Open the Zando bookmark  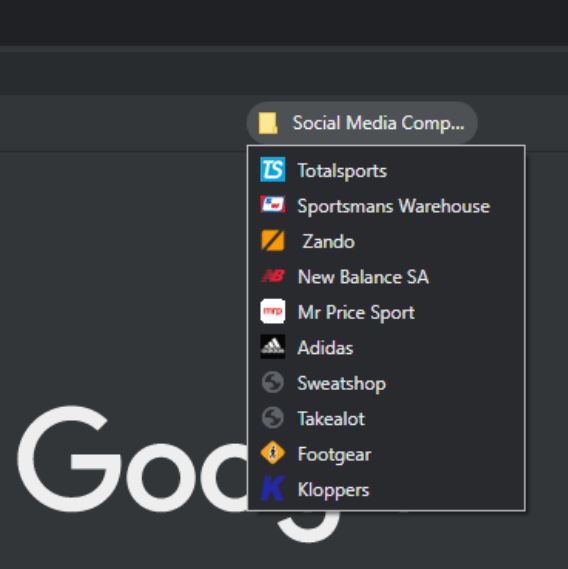pyautogui.click(x=386, y=241)
